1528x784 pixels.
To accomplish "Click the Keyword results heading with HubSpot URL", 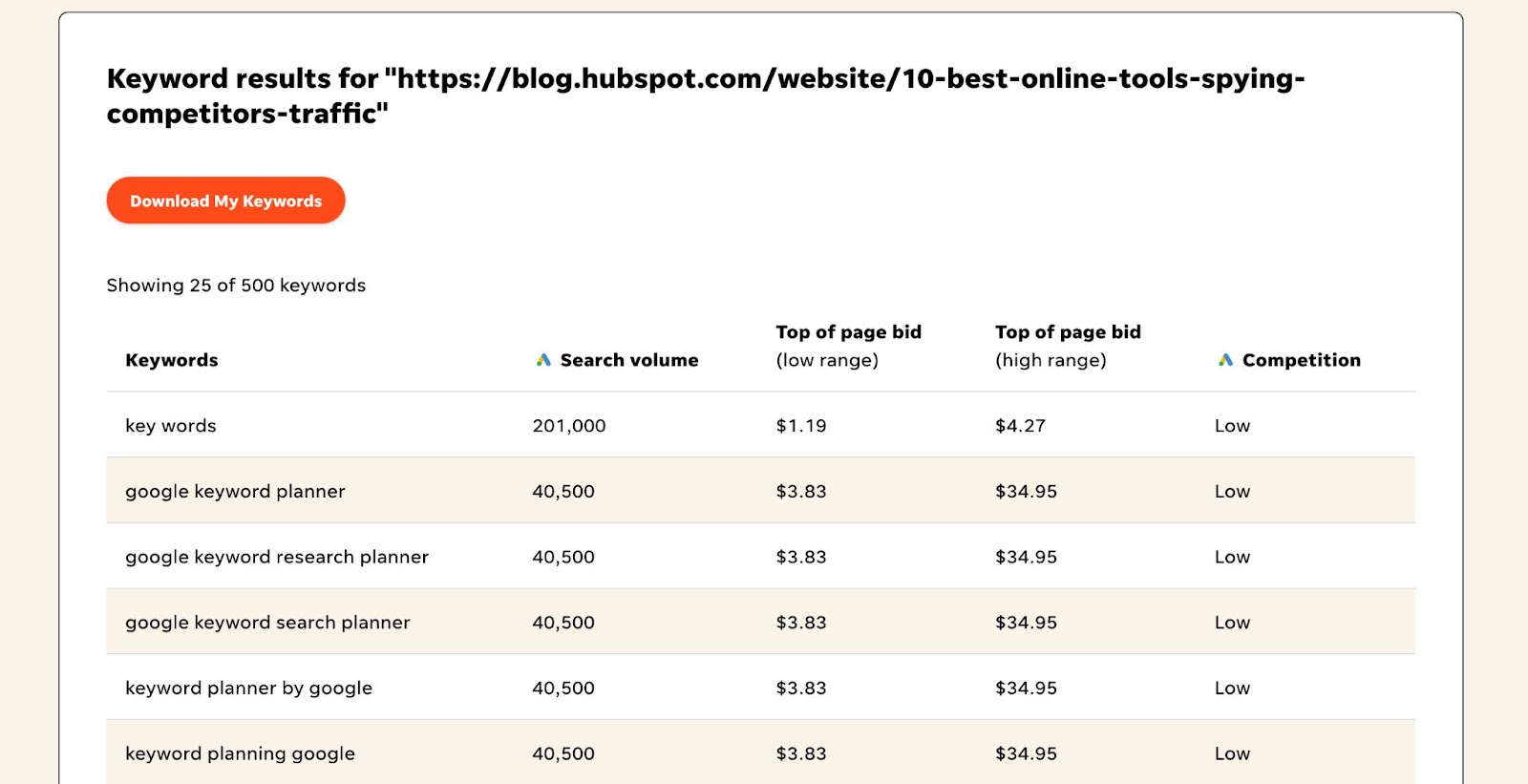I will coord(706,95).
